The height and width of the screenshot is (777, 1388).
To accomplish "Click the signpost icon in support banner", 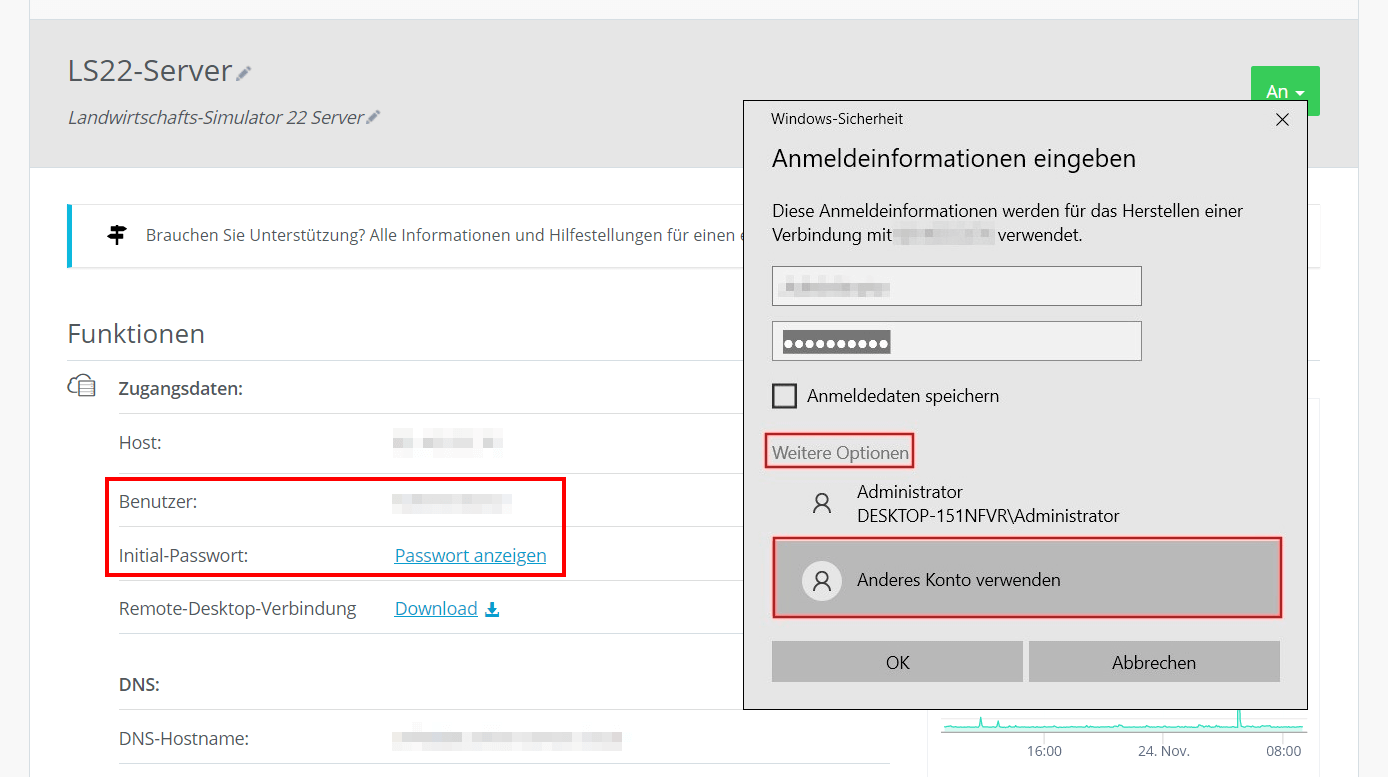I will tap(117, 235).
